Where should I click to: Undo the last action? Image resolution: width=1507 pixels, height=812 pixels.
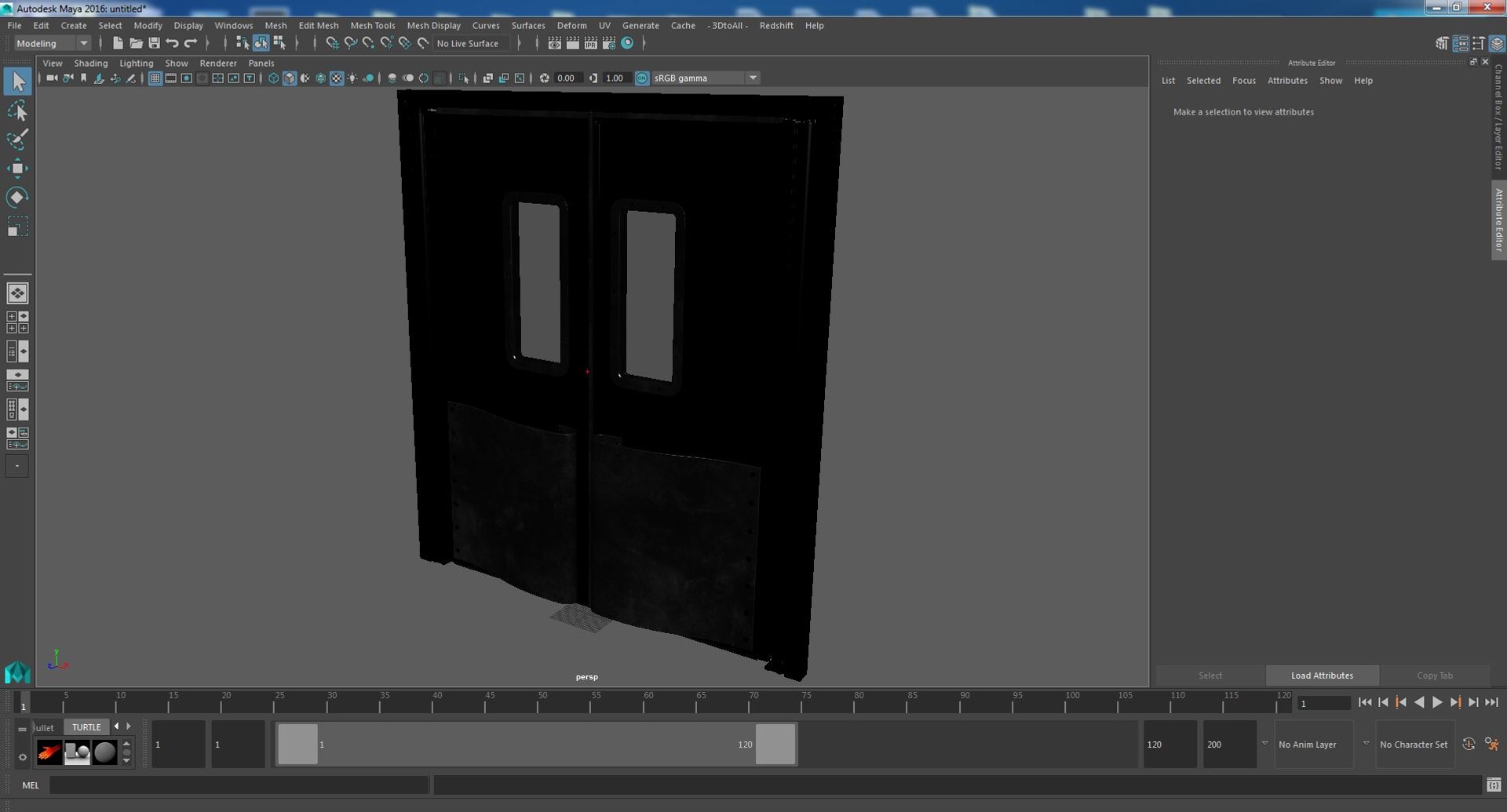[x=172, y=43]
